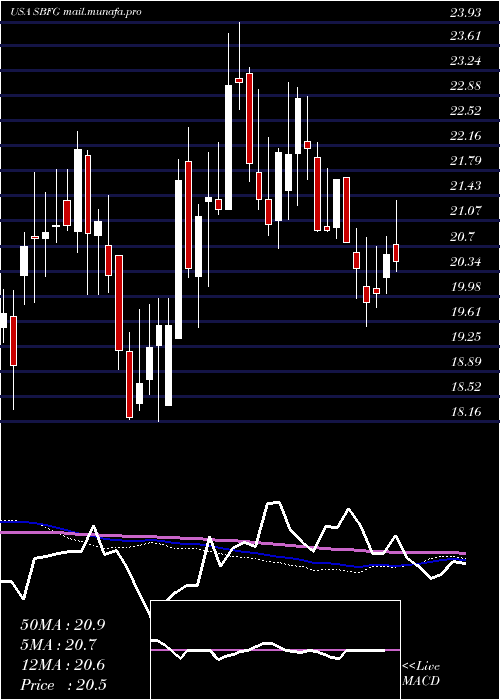The image size is (500, 700).
Task: Click the 22.52 price axis label
Action: coord(466,111)
